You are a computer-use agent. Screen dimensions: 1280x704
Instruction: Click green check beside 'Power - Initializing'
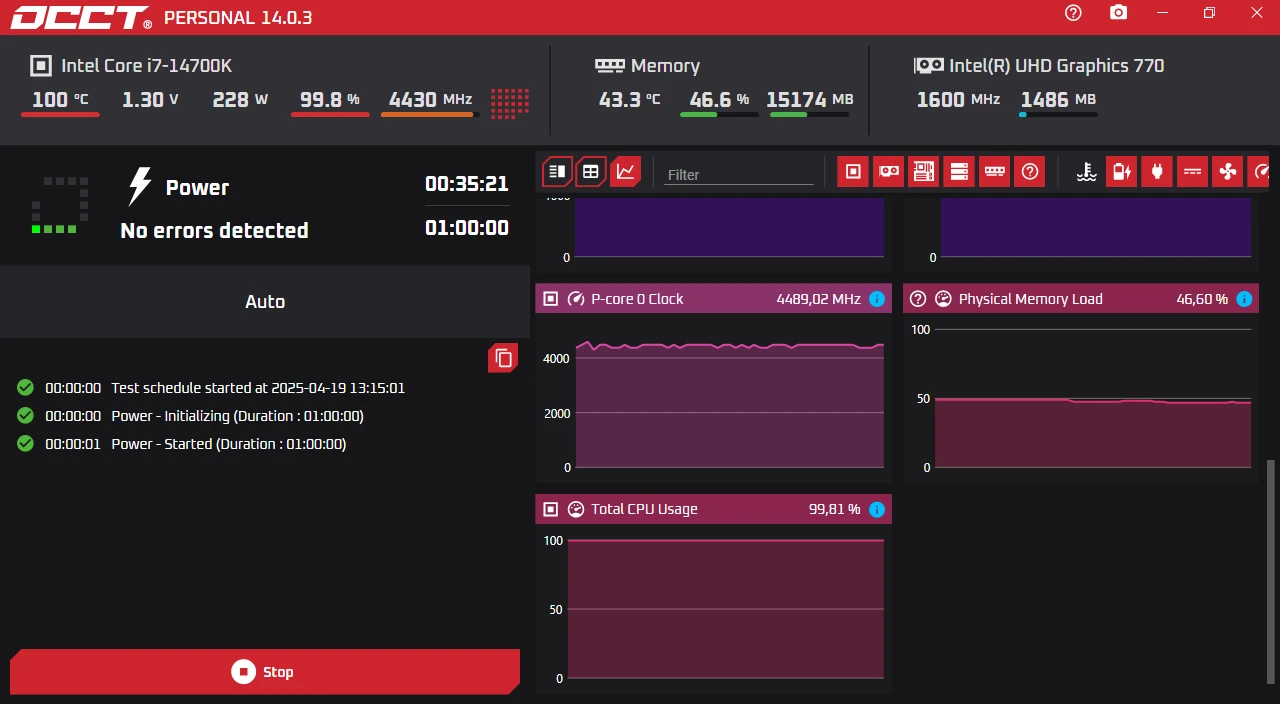[x=26, y=415]
